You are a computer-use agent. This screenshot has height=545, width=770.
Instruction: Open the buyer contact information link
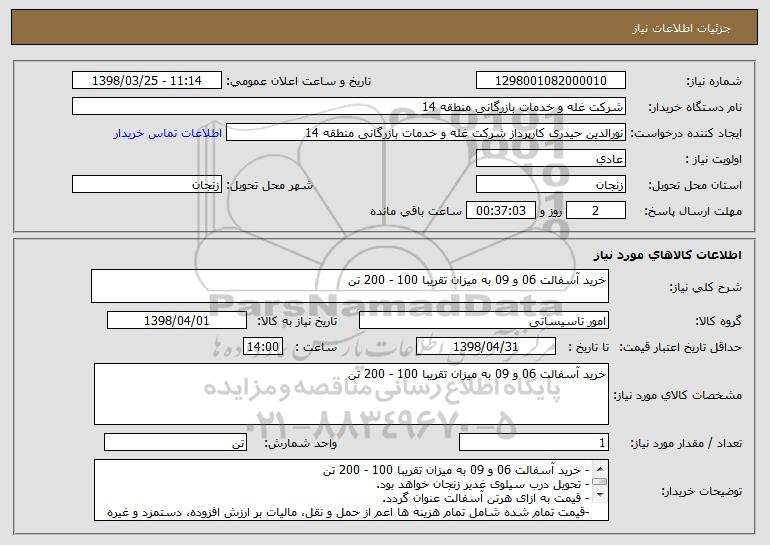click(x=167, y=134)
